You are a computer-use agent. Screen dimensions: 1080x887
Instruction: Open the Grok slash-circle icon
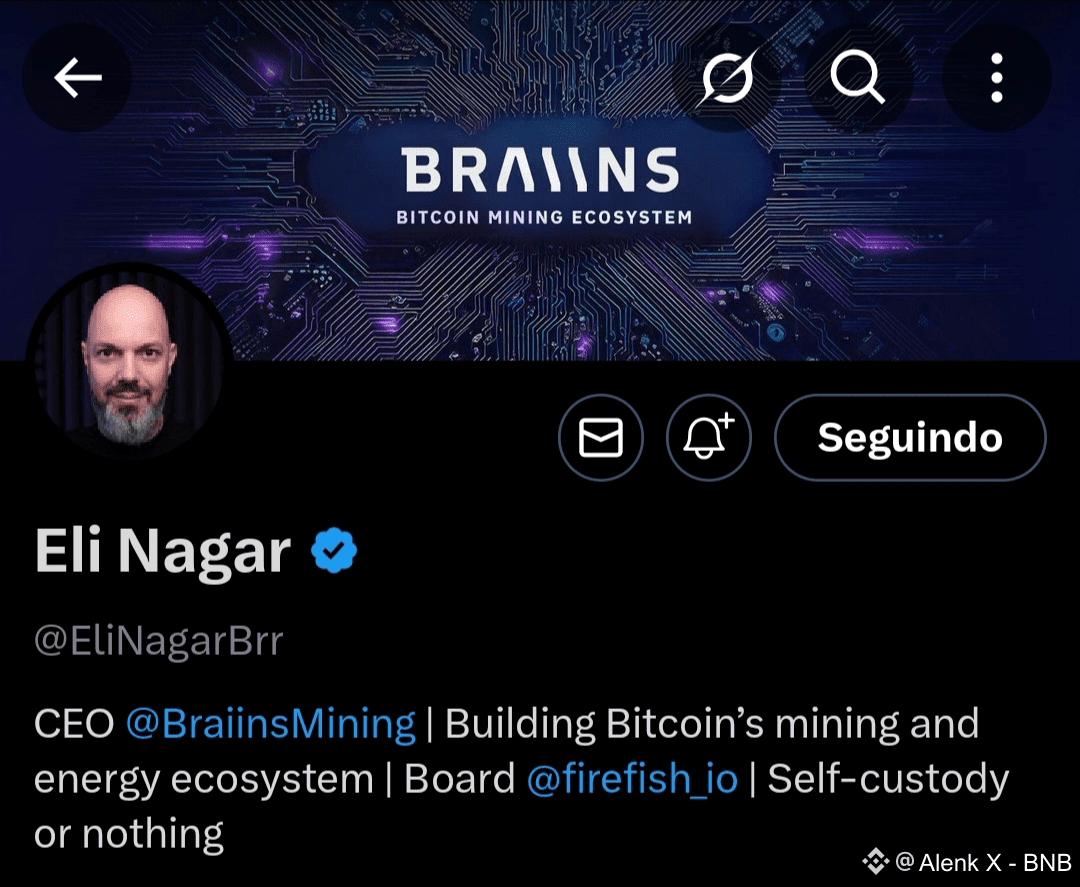coord(727,77)
